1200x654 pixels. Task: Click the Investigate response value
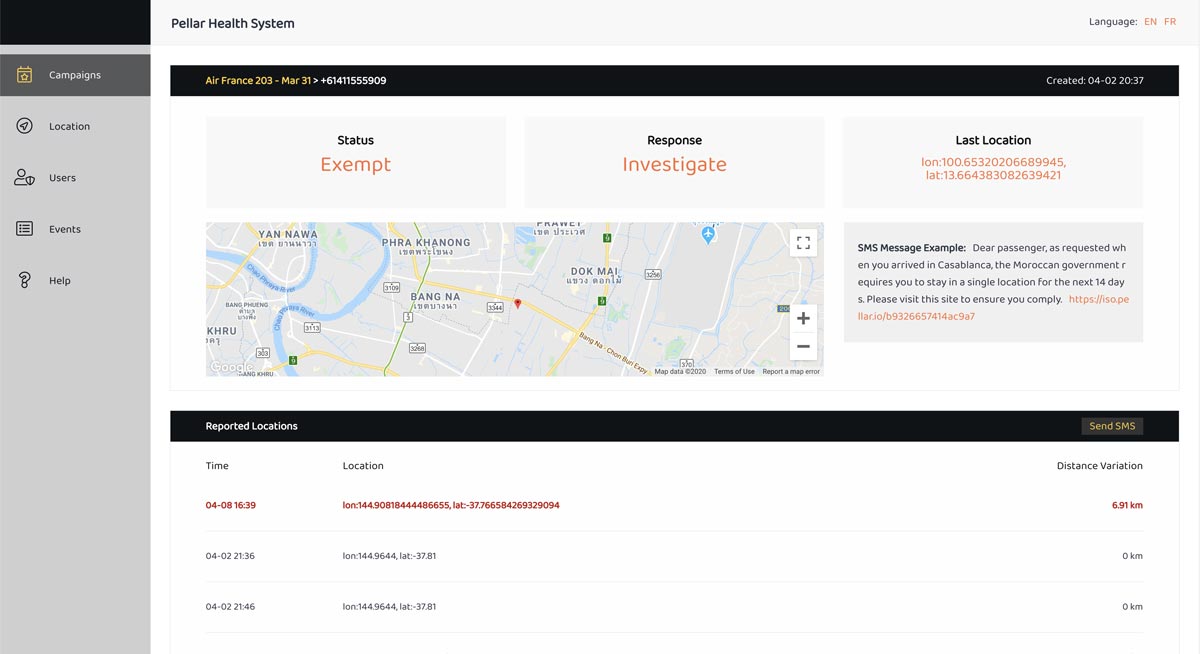click(x=675, y=165)
